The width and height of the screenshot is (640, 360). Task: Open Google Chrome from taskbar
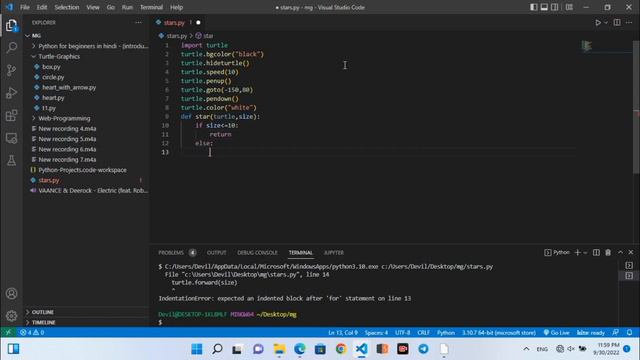[x=341, y=349]
